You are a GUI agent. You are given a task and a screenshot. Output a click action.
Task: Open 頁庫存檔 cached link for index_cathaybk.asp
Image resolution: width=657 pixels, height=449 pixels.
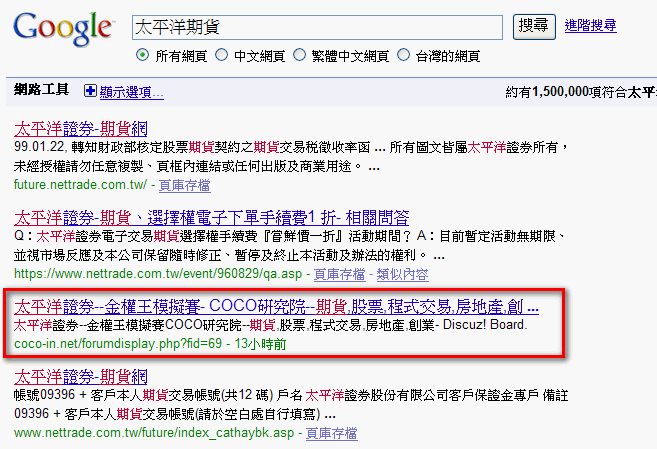coord(331,433)
